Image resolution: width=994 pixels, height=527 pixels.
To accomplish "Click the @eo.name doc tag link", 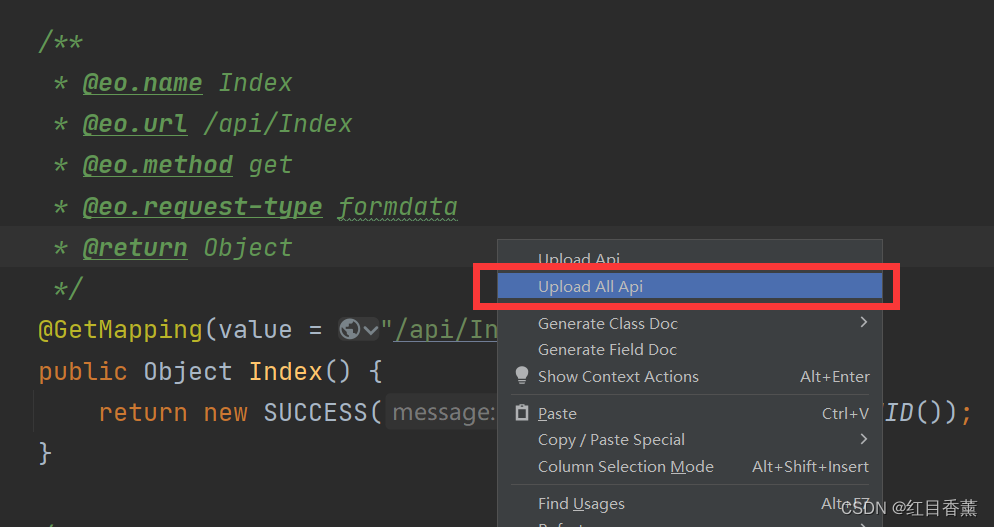I will pos(143,83).
